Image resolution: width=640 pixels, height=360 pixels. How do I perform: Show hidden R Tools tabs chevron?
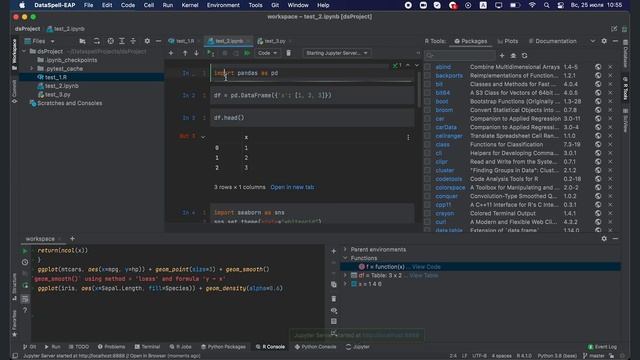click(x=593, y=41)
